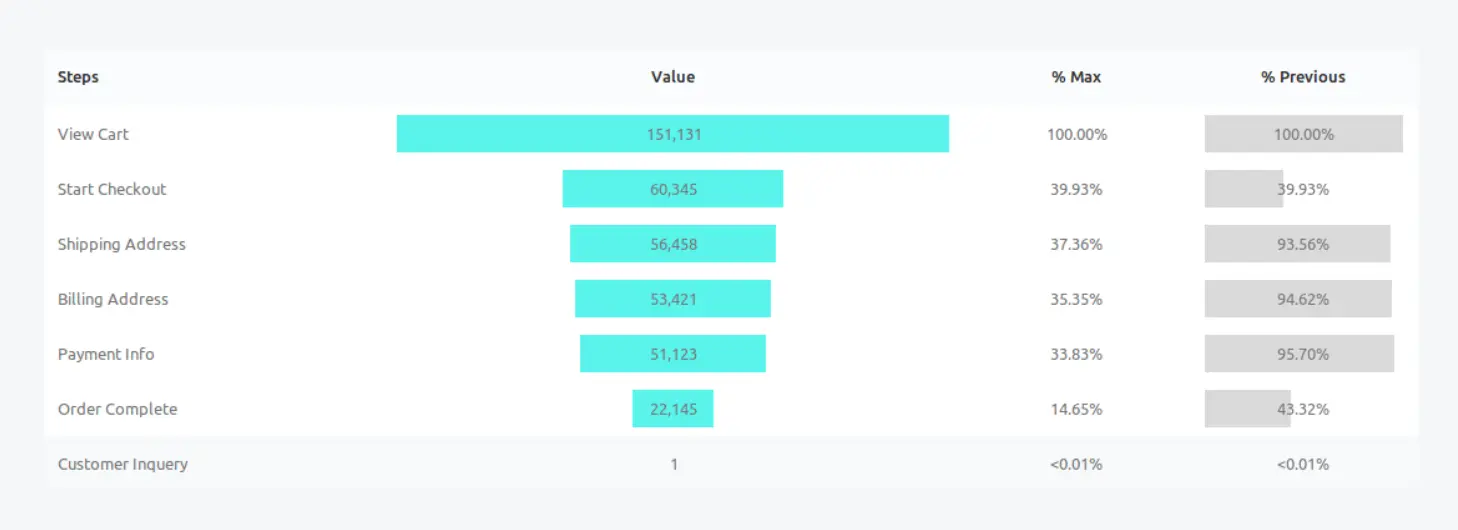
Task: Click the 94.62% previous bar
Action: coord(1298,299)
